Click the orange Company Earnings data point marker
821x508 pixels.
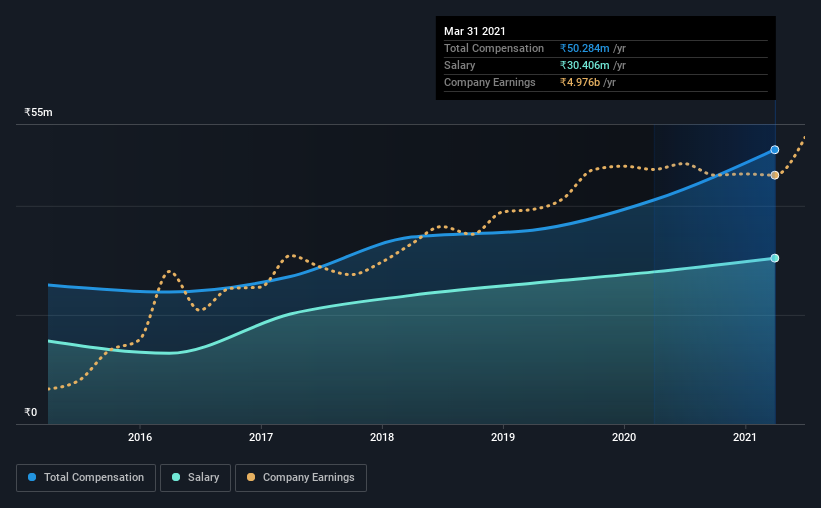[x=774, y=175]
